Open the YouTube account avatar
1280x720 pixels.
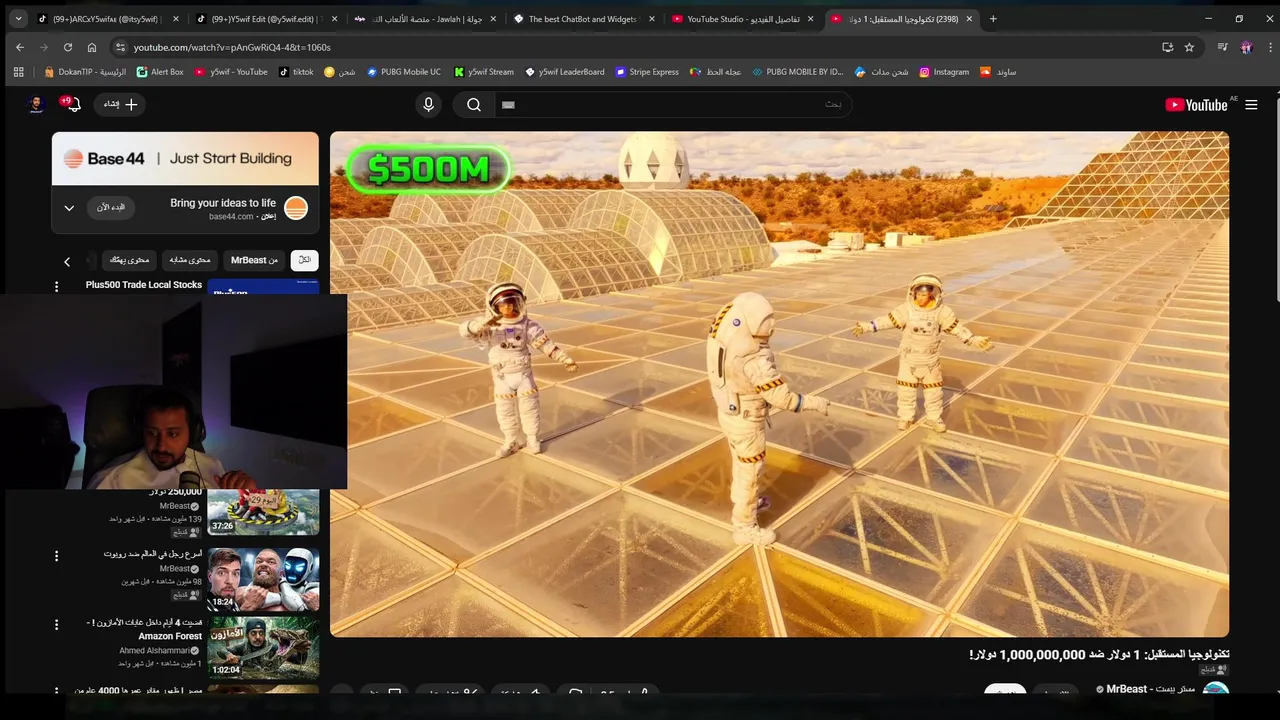click(x=36, y=104)
